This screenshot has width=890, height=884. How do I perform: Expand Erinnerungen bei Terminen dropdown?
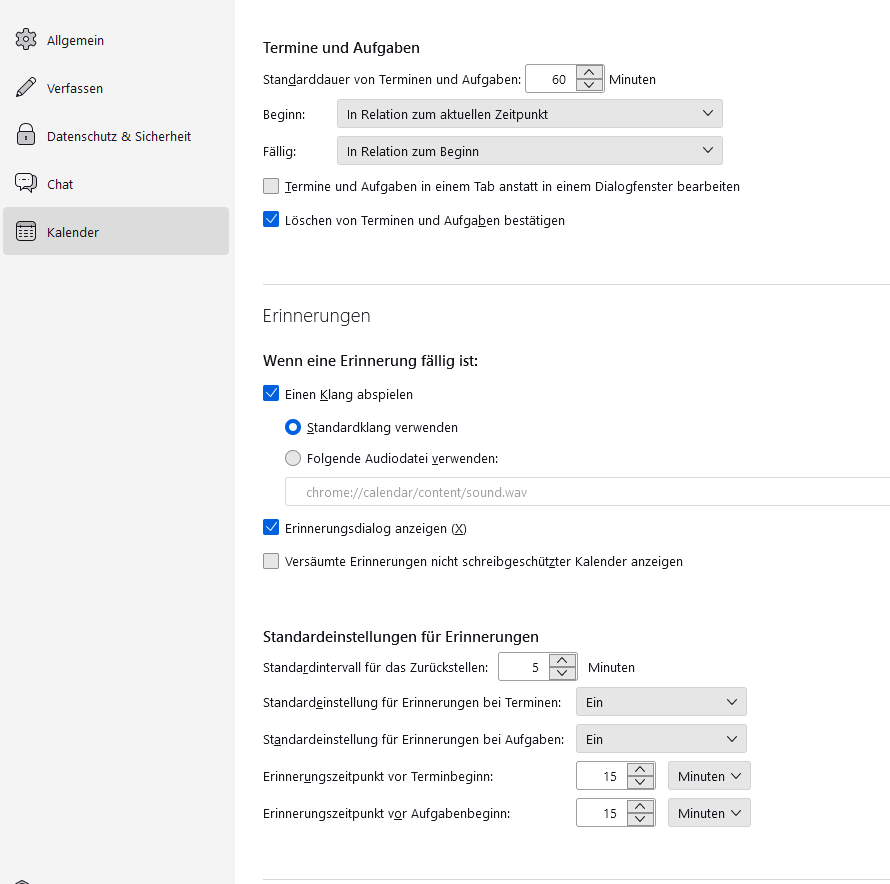[x=661, y=702]
